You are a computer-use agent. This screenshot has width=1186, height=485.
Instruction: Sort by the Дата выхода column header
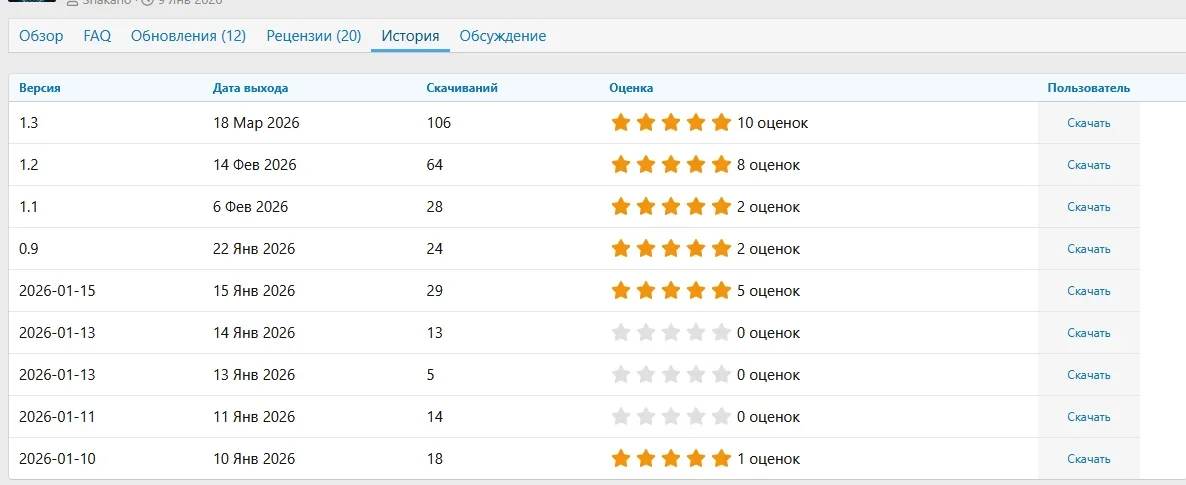[250, 88]
